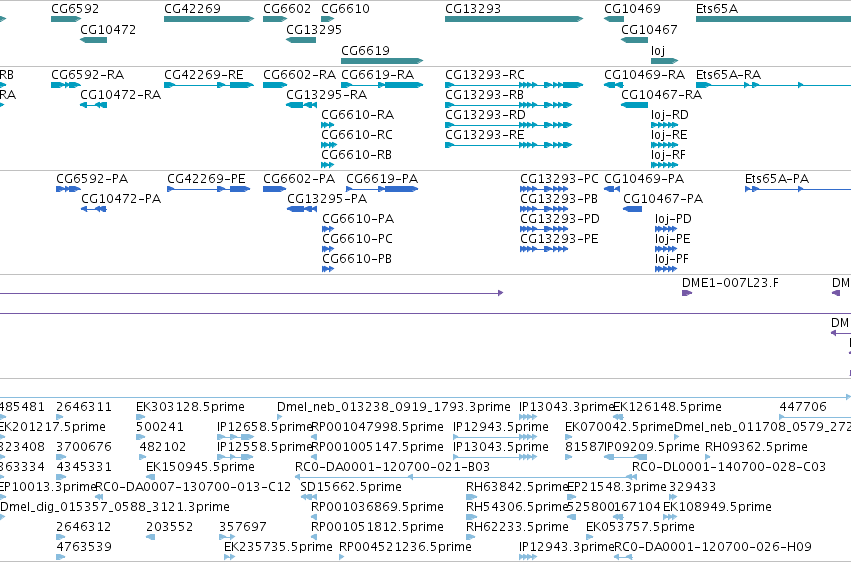The height and width of the screenshot is (562, 851).
Task: Click protein CG13293-PB
Action: coord(559,199)
